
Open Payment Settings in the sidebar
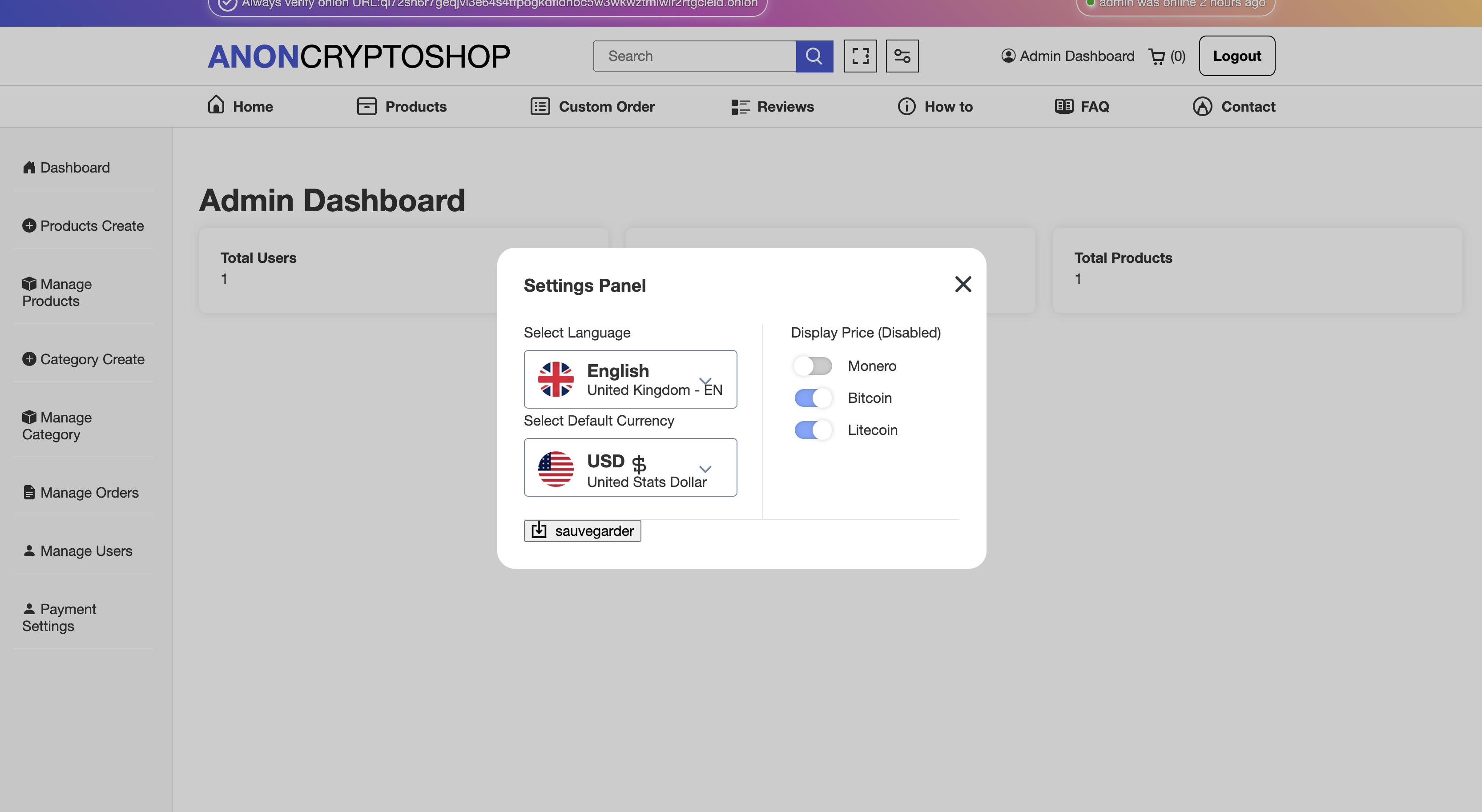(59, 617)
